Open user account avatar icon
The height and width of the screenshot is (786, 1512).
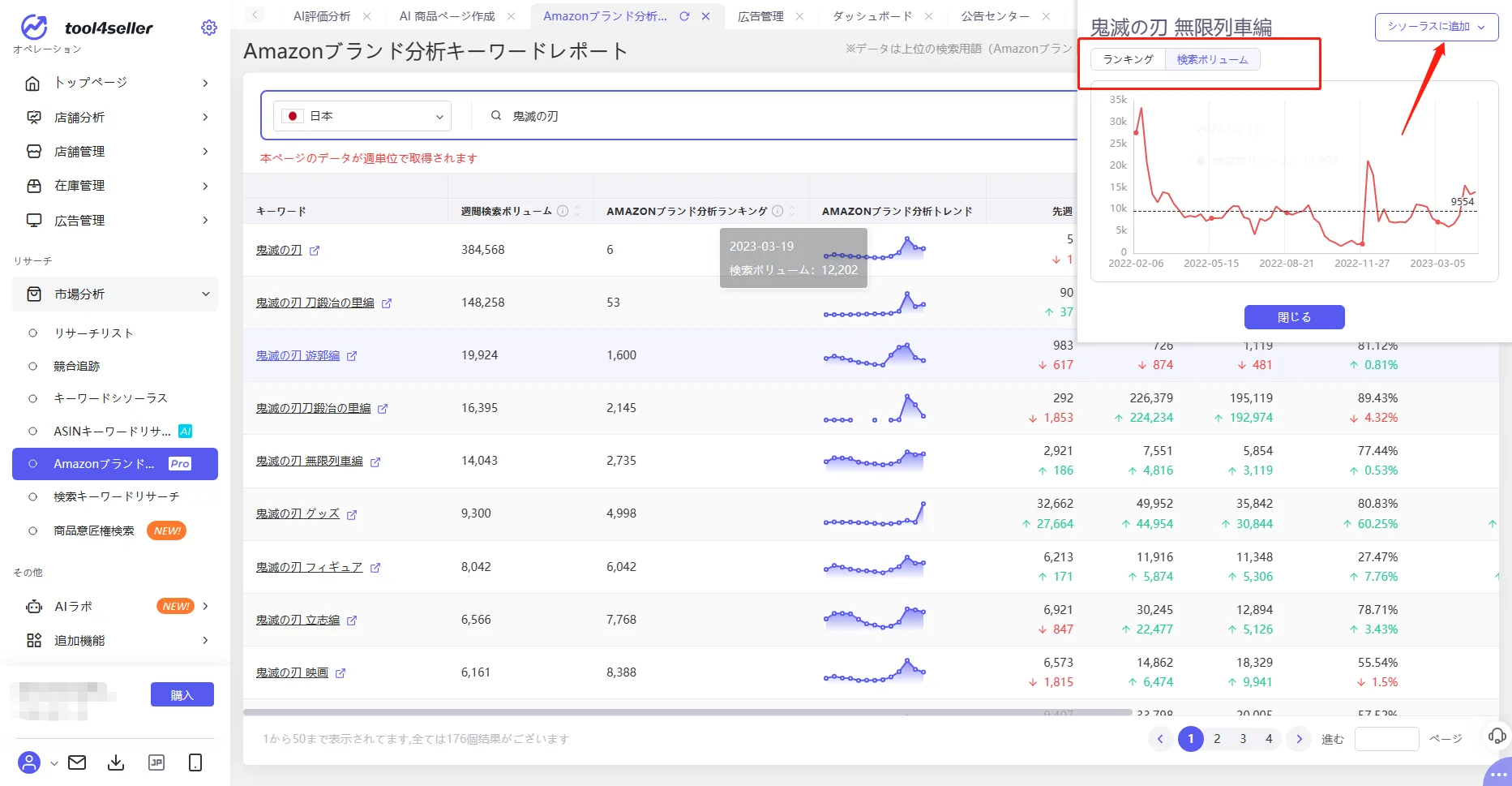(x=29, y=762)
